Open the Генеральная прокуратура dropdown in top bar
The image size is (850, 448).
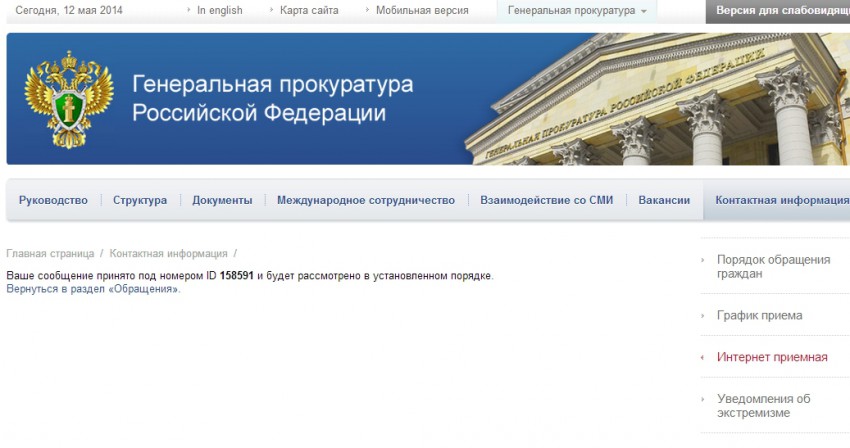pos(577,11)
